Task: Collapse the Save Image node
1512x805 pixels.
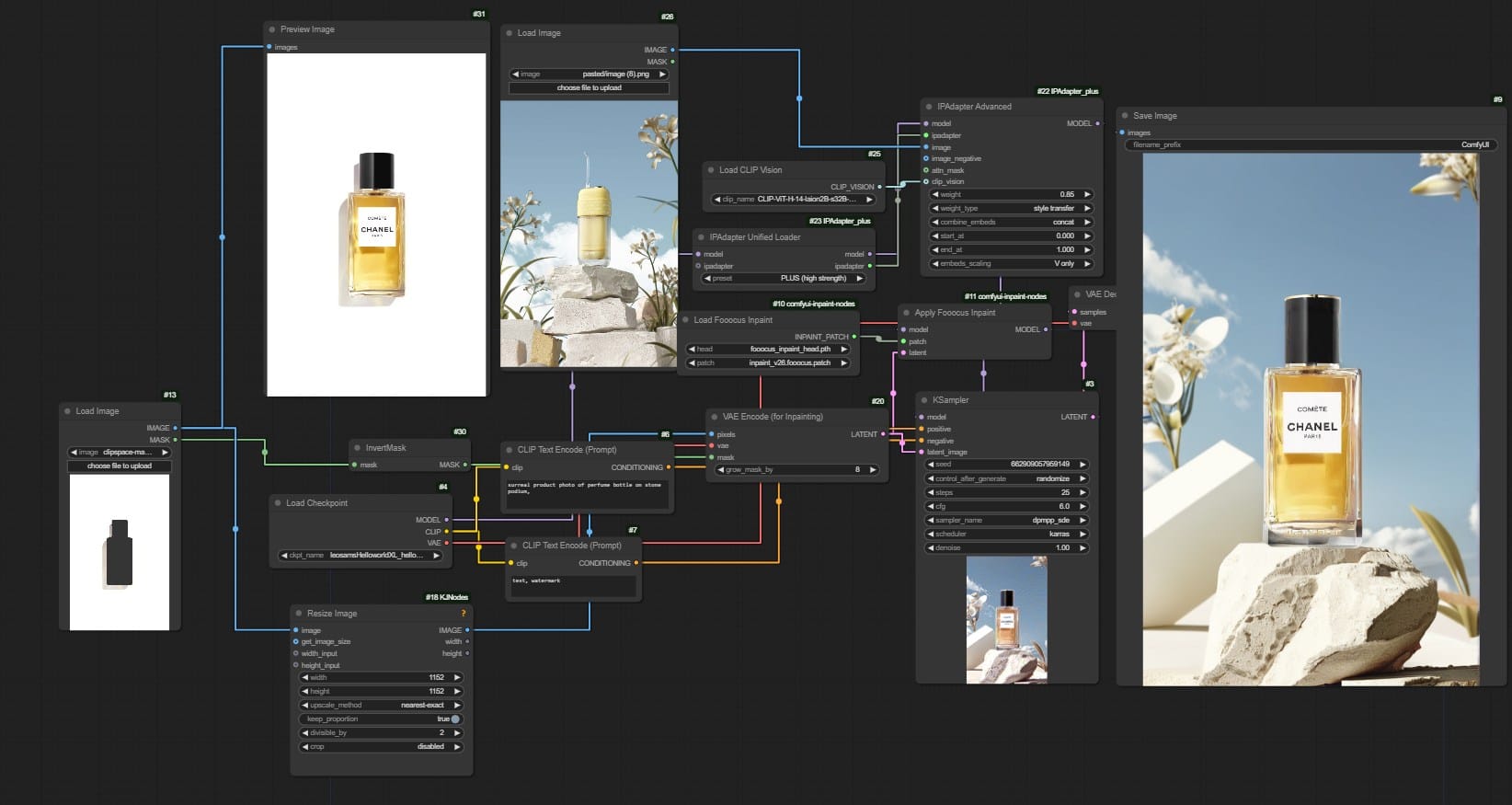Action: click(1125, 116)
